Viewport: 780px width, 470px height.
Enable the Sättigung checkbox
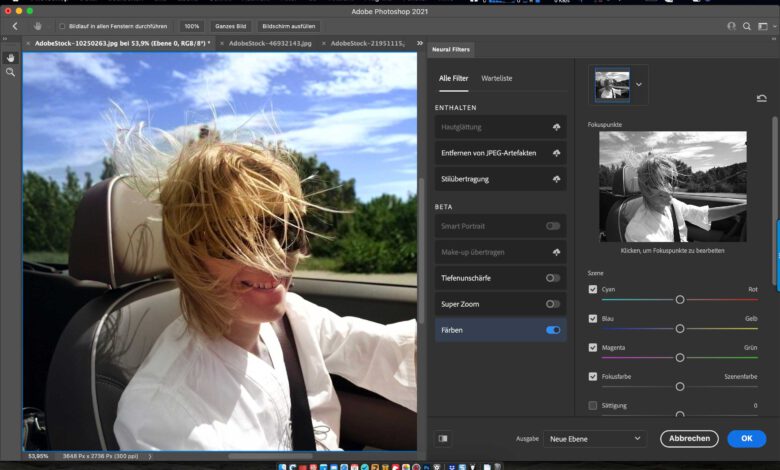pos(593,405)
